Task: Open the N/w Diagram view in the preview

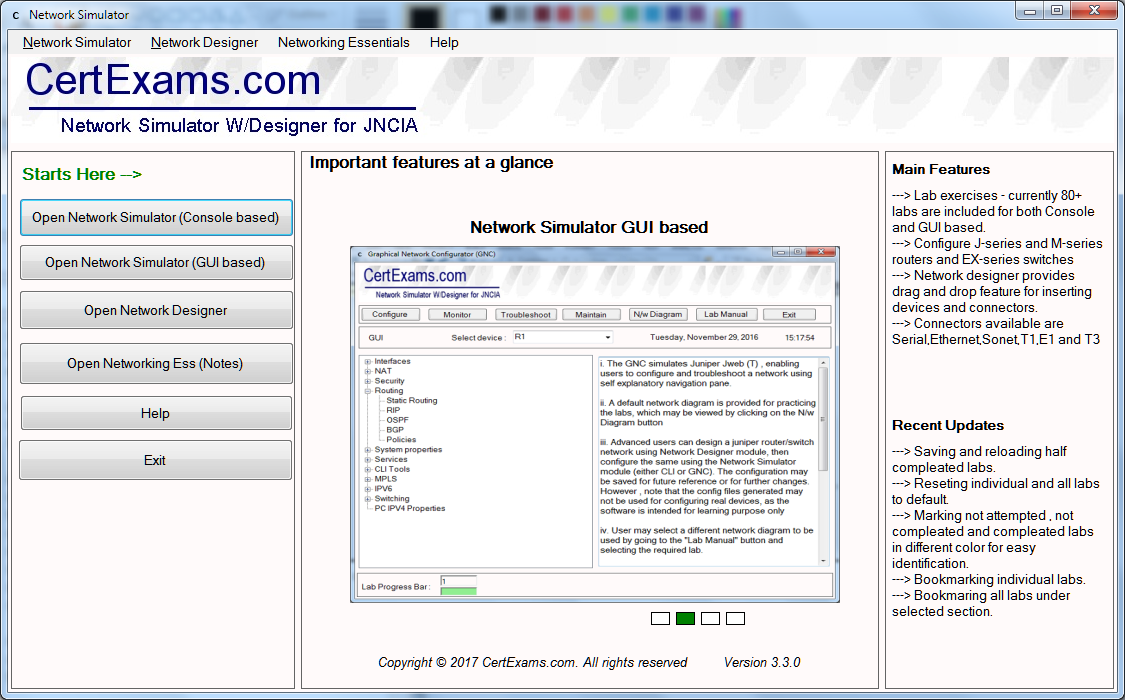Action: tap(659, 313)
